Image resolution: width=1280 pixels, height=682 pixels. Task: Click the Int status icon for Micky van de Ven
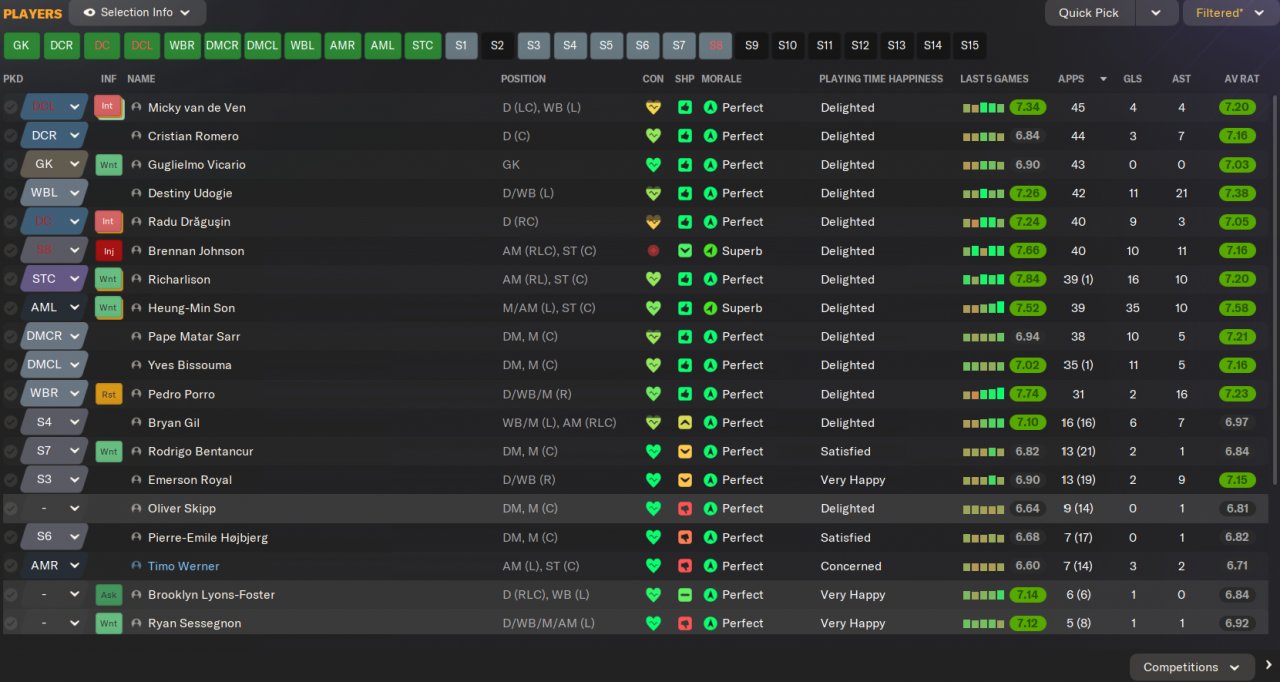point(107,106)
